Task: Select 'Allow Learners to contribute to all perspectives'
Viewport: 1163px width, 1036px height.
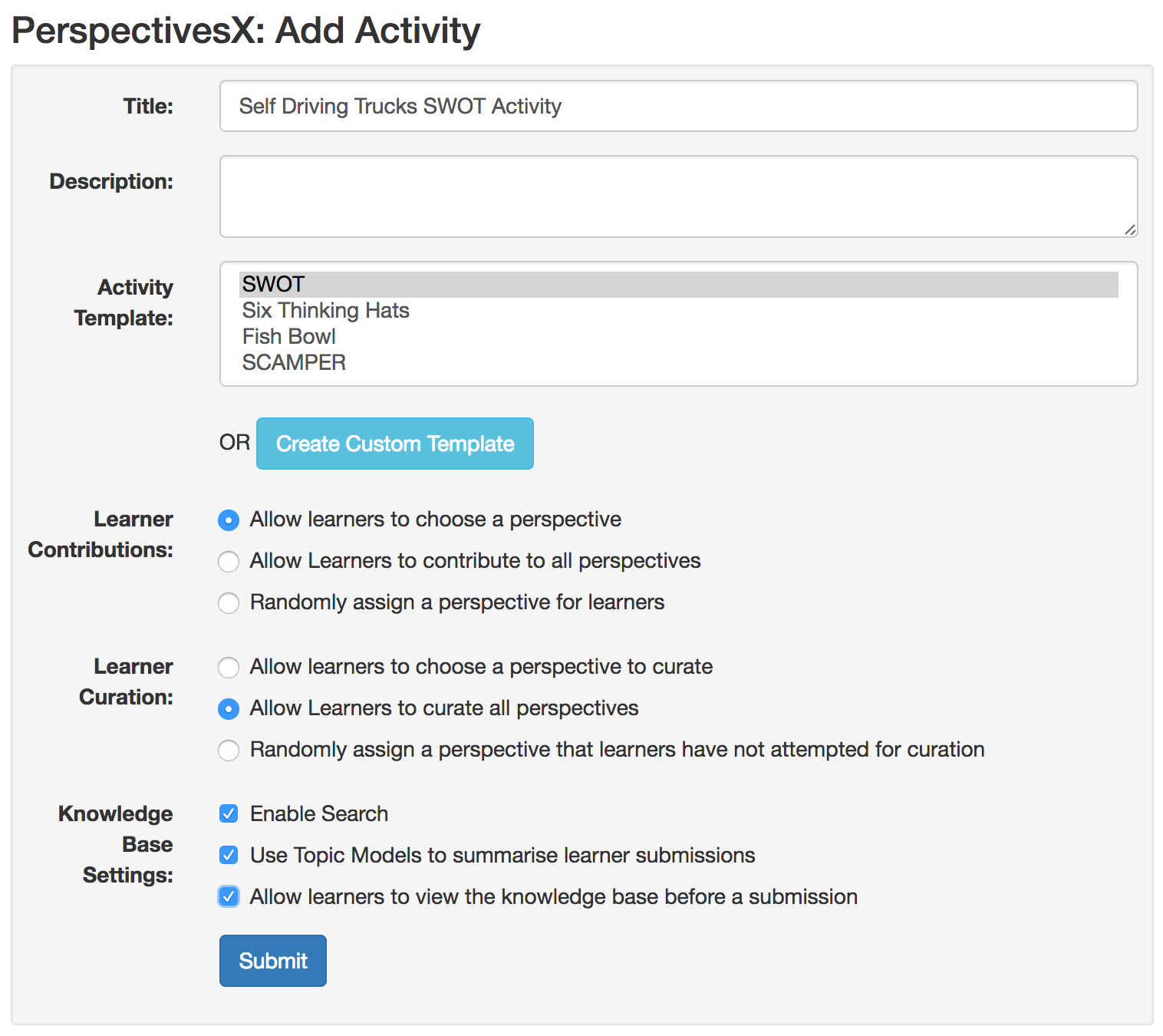Action: (229, 562)
